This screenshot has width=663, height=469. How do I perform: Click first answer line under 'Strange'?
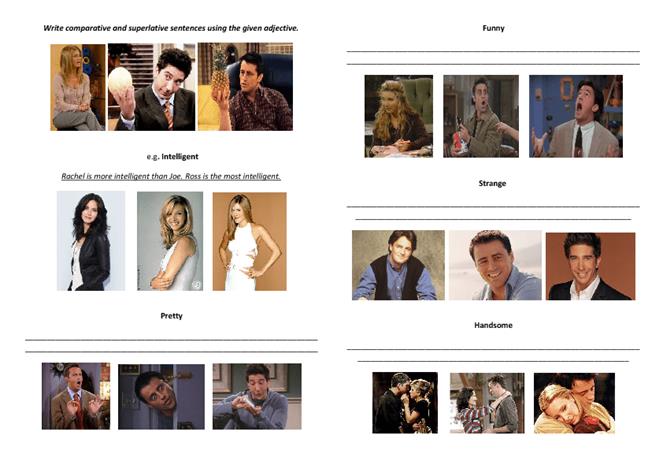(493, 206)
